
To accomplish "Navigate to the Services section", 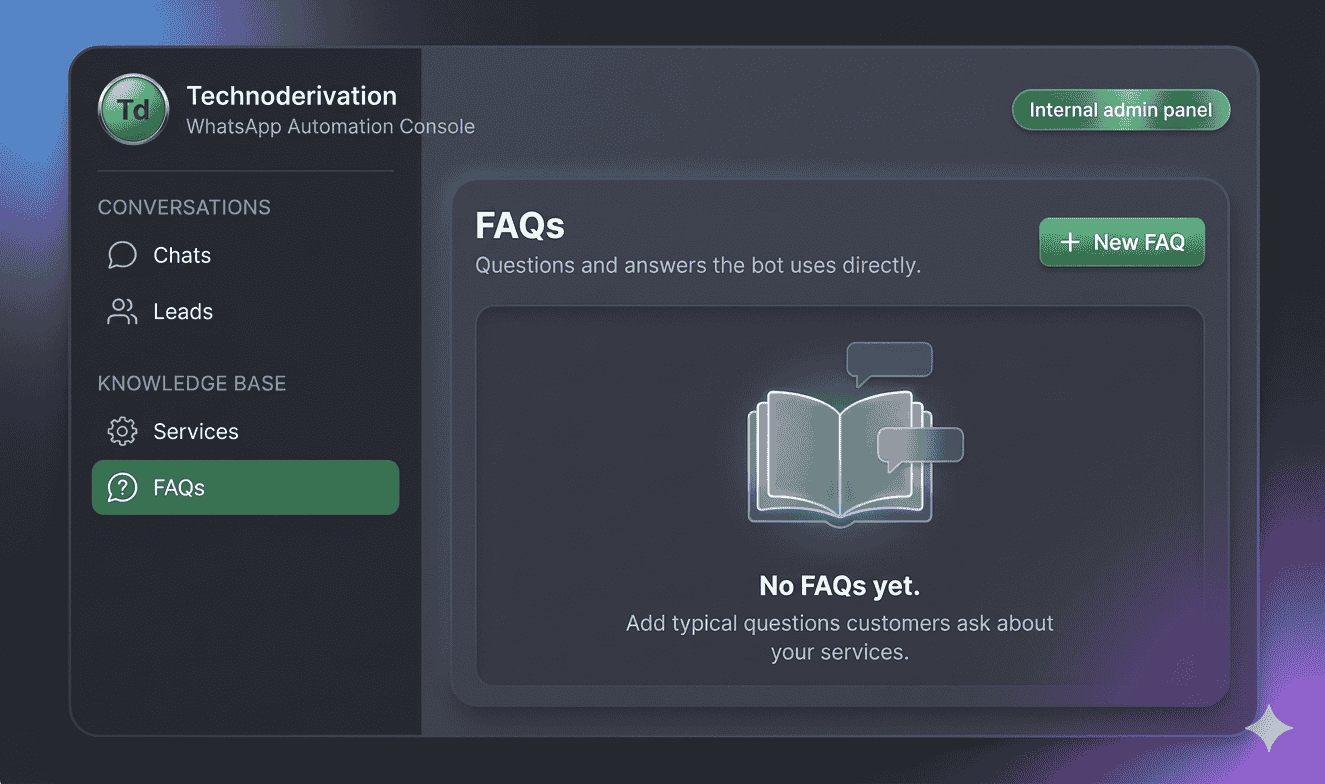I will click(195, 431).
